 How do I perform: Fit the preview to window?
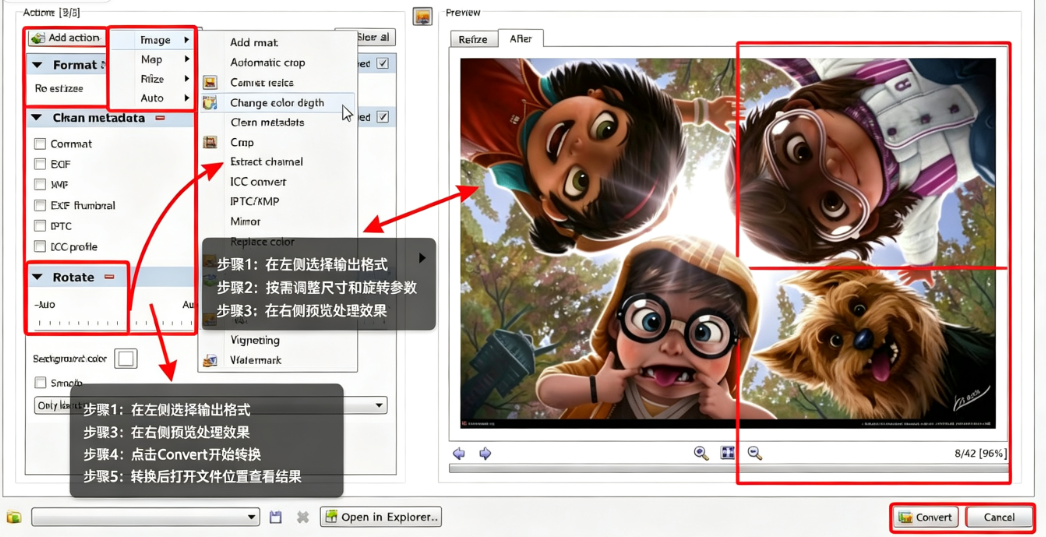point(728,454)
